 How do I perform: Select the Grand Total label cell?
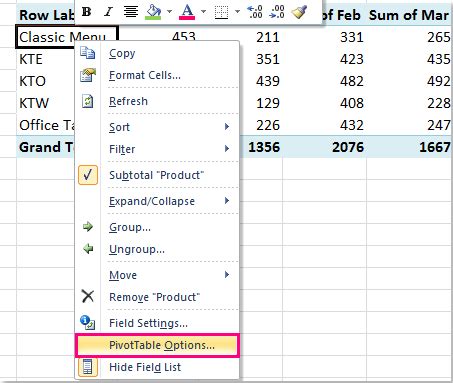(45, 147)
